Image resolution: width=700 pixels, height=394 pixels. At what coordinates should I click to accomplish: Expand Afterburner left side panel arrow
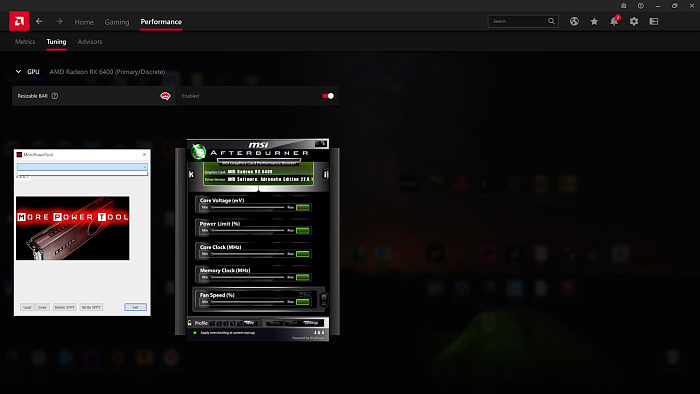[x=191, y=174]
